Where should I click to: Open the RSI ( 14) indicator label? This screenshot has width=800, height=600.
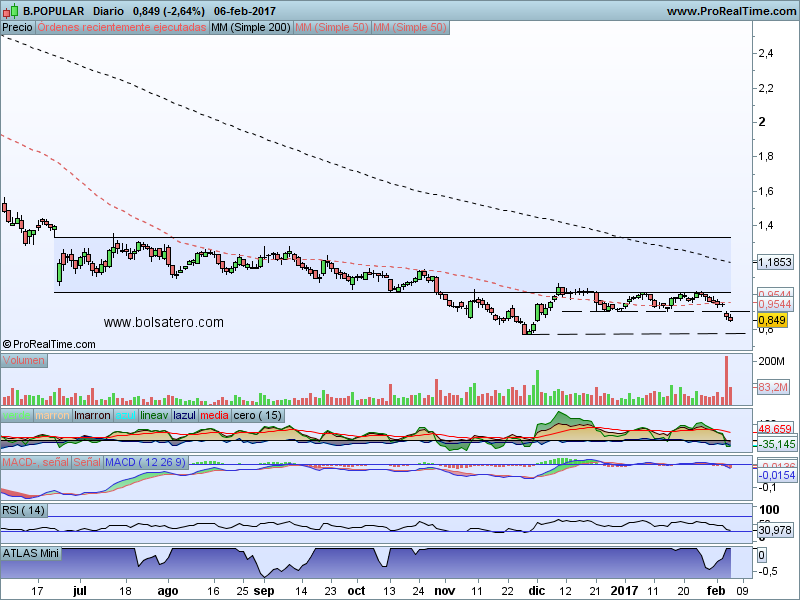click(23, 510)
